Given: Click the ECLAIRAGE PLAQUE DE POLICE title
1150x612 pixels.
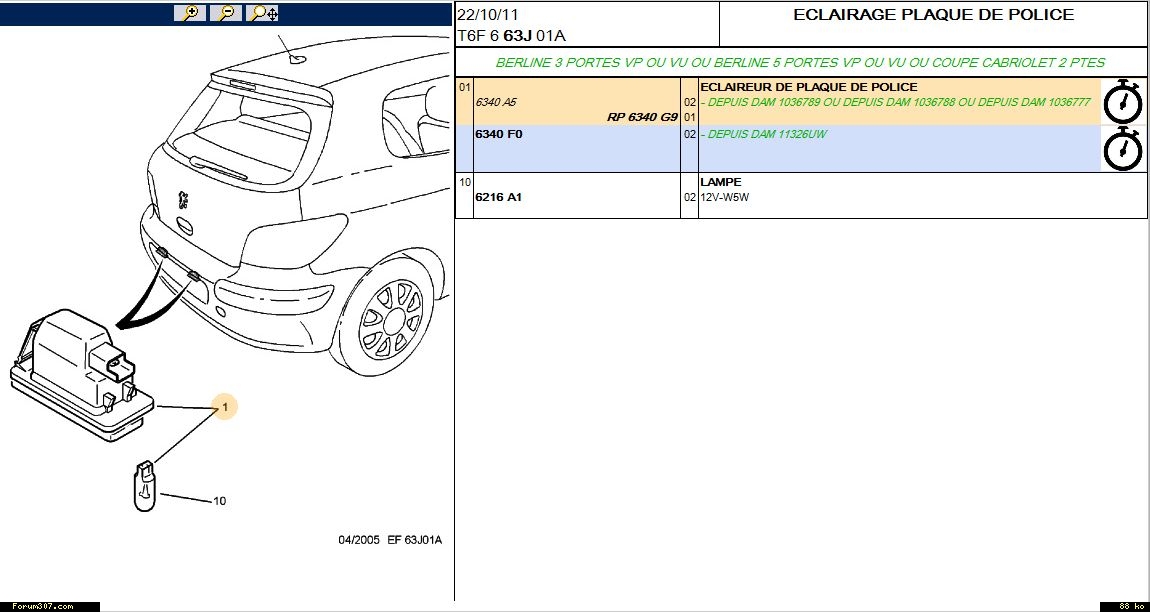Looking at the screenshot, I should point(933,15).
